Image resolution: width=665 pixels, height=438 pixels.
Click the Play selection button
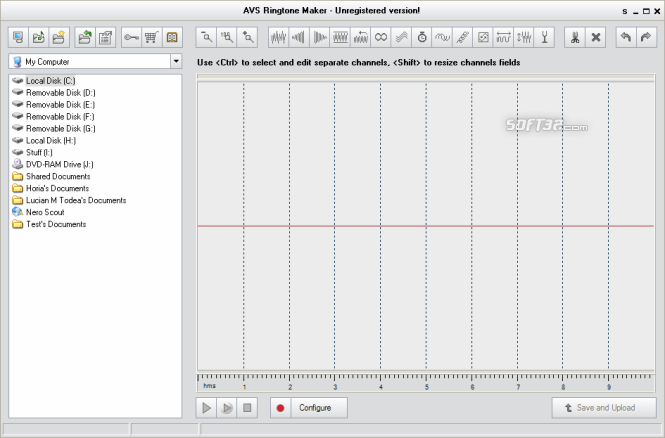[227, 408]
